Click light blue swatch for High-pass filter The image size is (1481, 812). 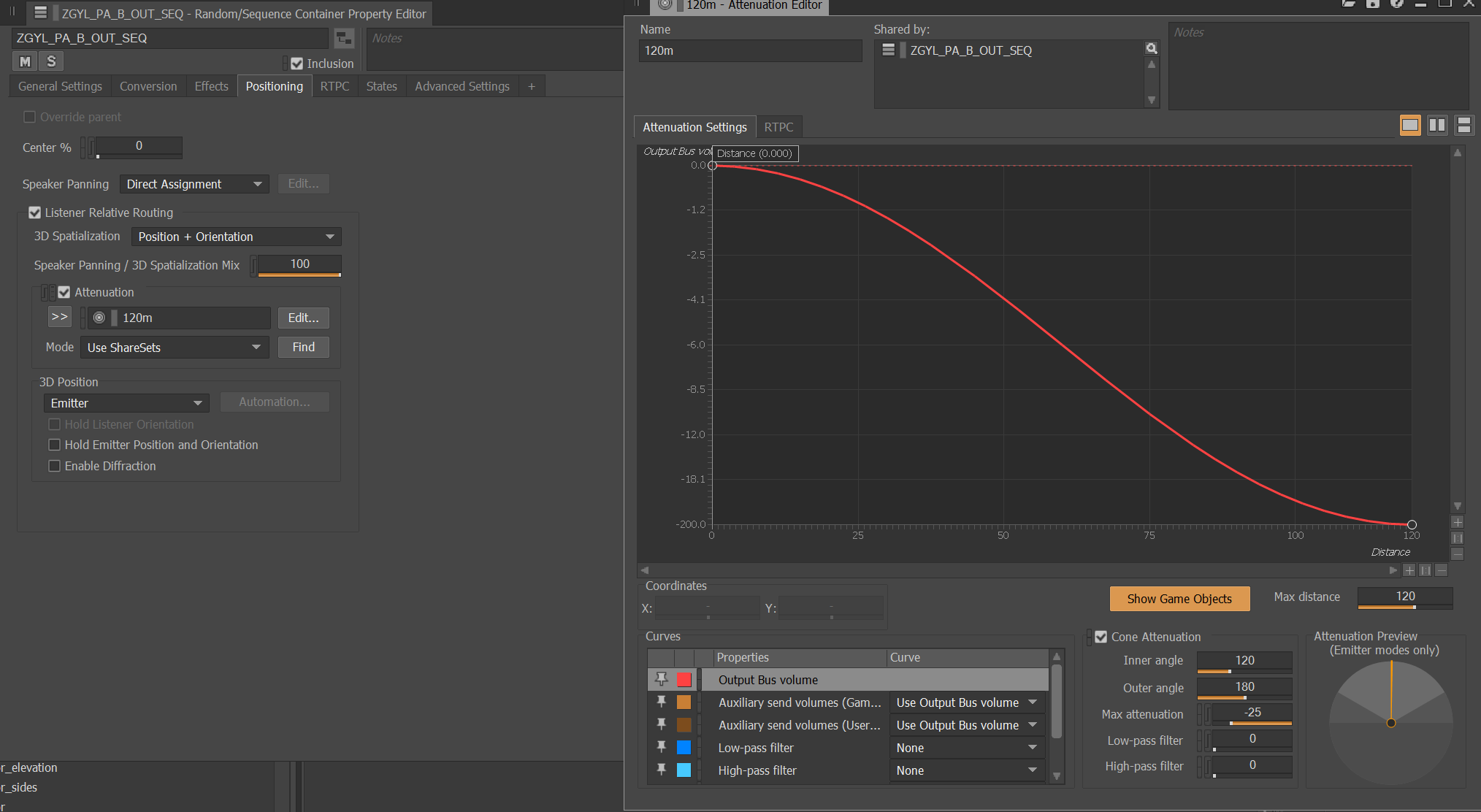pyautogui.click(x=684, y=770)
